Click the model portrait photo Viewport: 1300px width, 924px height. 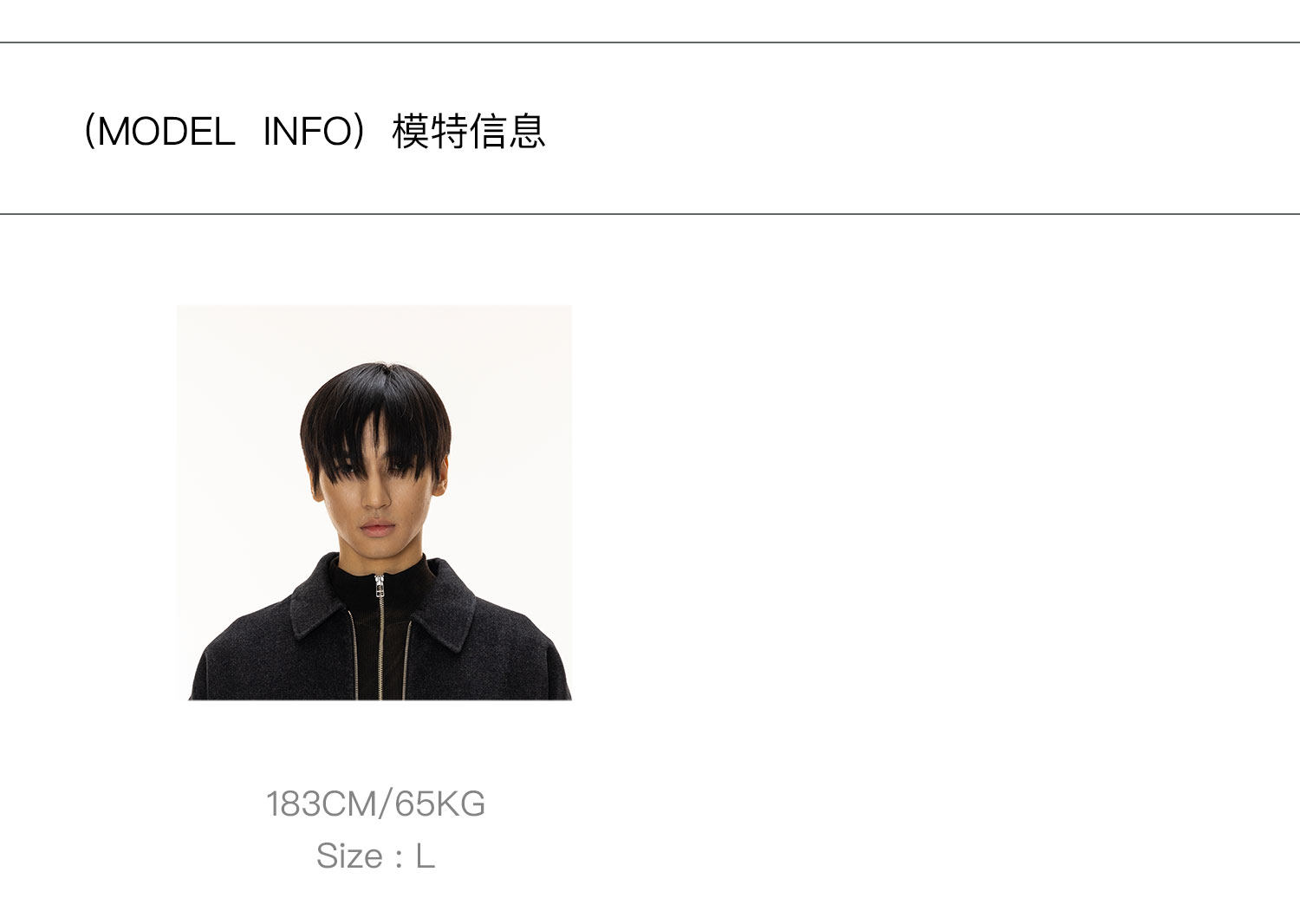click(374, 503)
